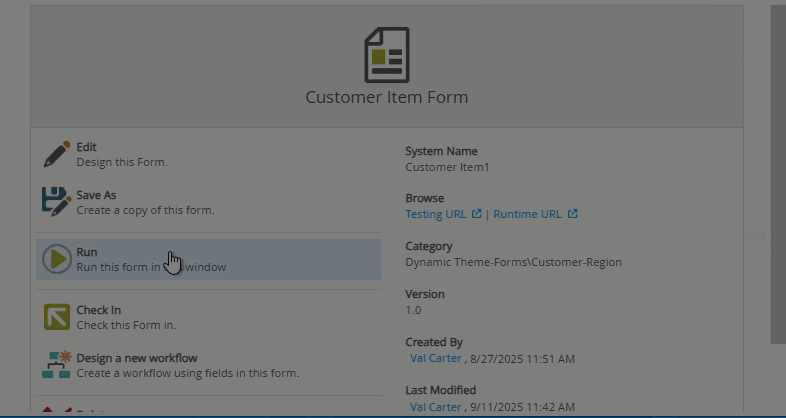Click the Check In arrow icon
The height and width of the screenshot is (418, 786).
point(56,317)
